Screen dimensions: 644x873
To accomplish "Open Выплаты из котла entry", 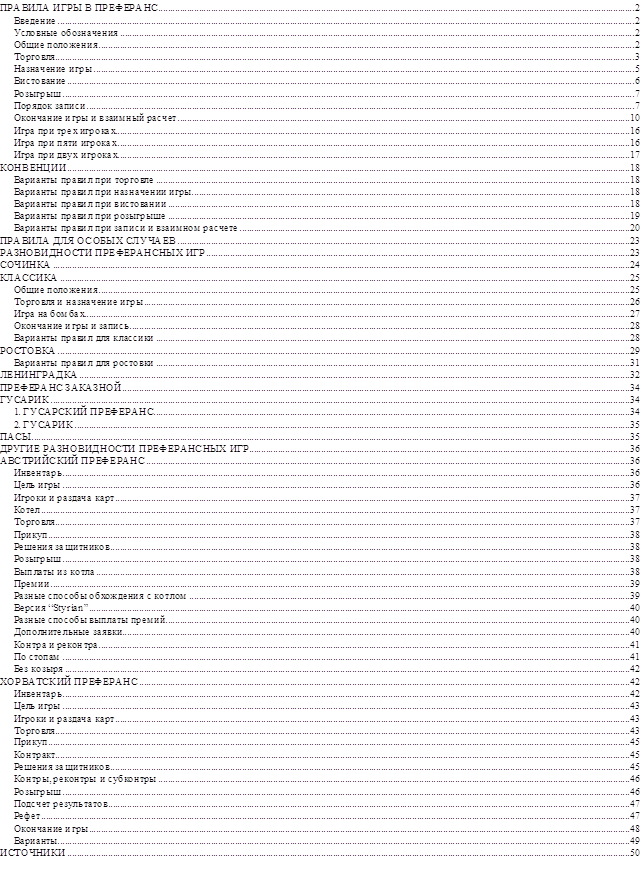I will pos(55,570).
